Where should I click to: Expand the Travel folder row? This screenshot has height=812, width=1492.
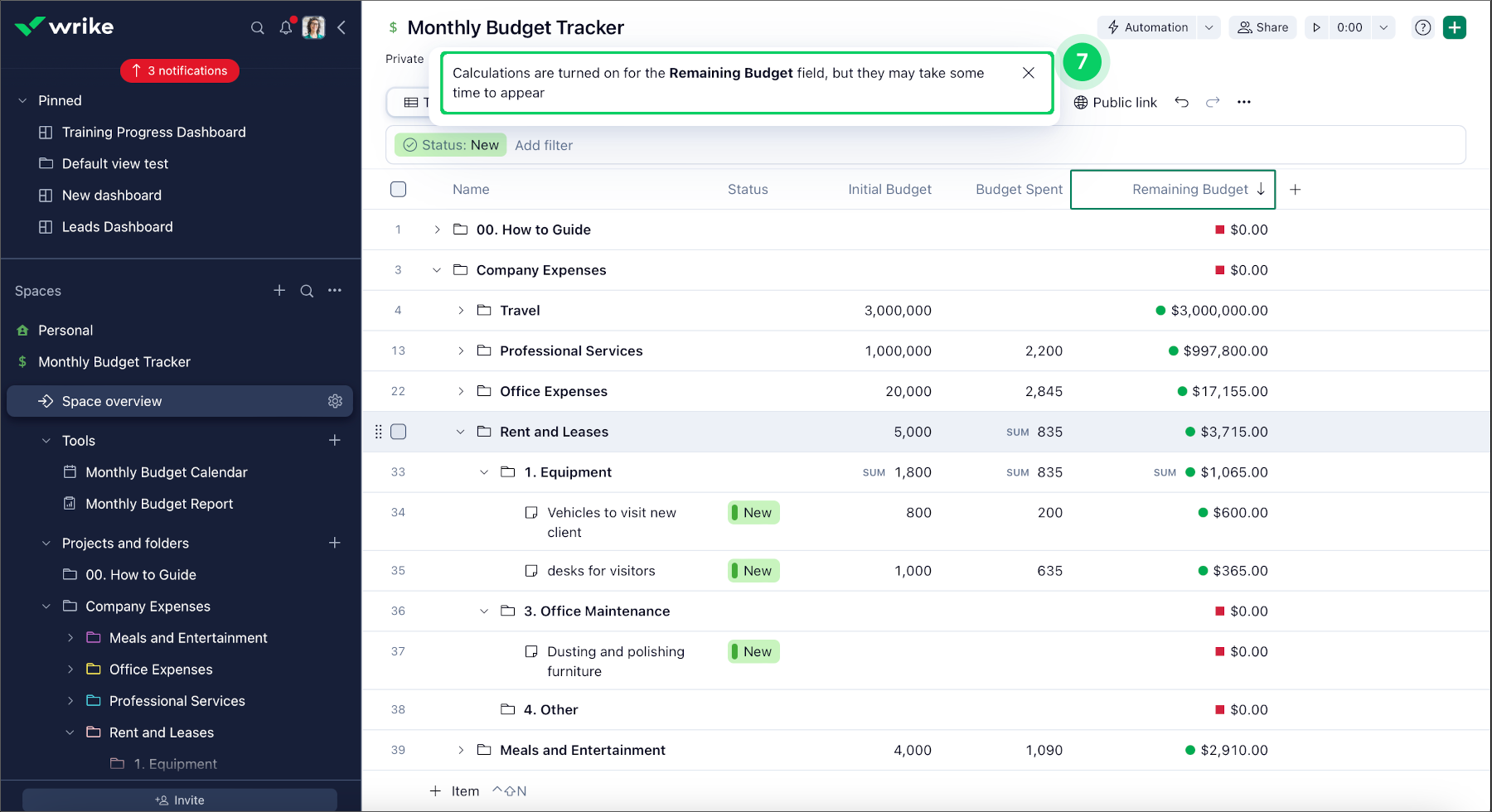(461, 310)
